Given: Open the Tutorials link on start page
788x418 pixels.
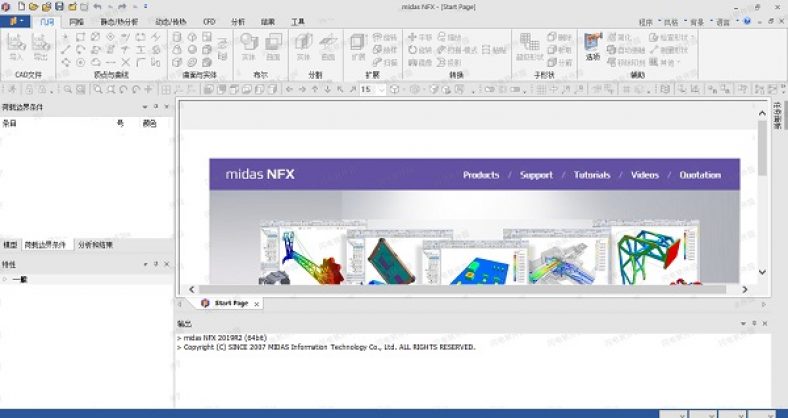Looking at the screenshot, I should pos(592,175).
